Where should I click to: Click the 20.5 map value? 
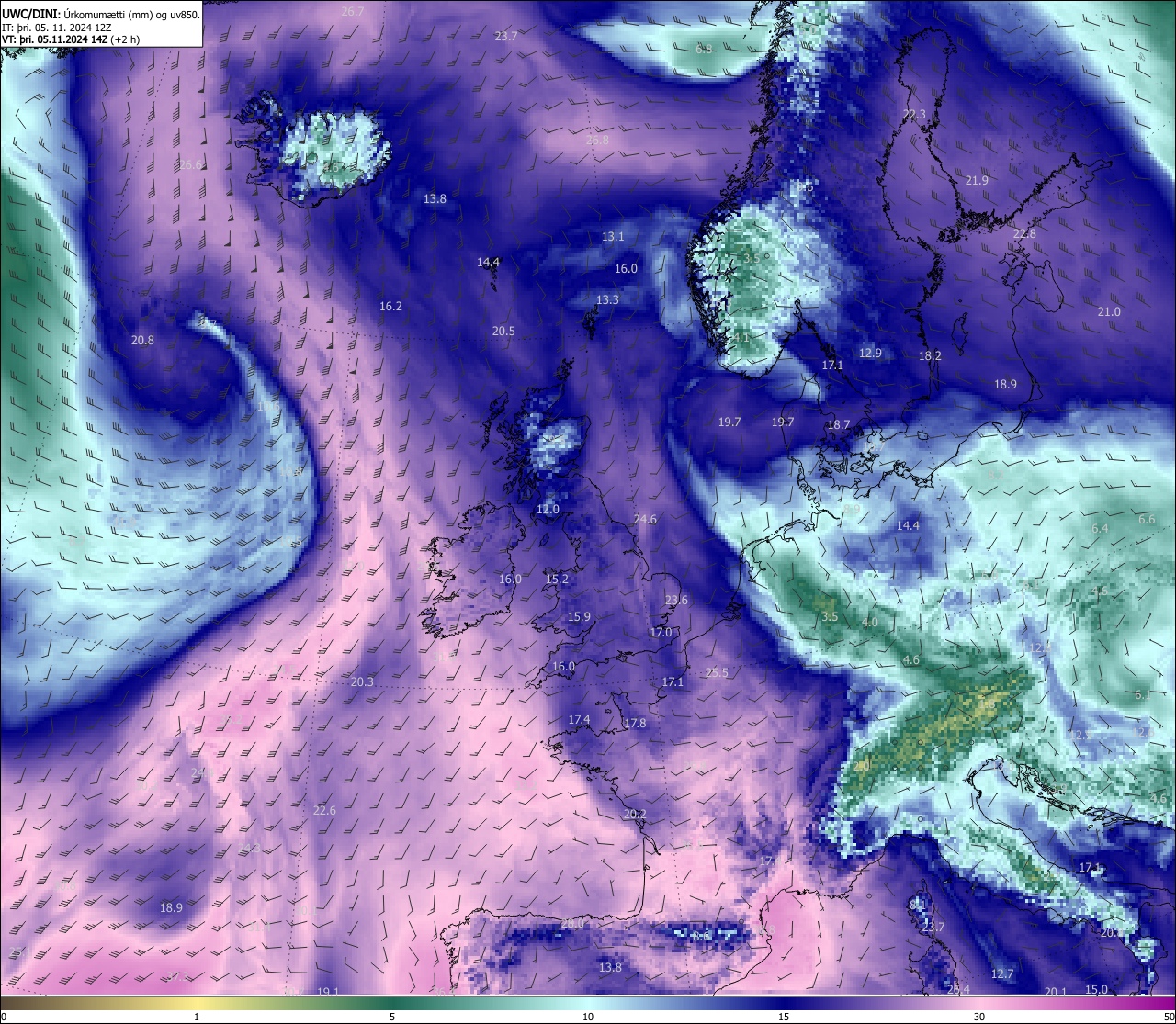click(x=503, y=332)
